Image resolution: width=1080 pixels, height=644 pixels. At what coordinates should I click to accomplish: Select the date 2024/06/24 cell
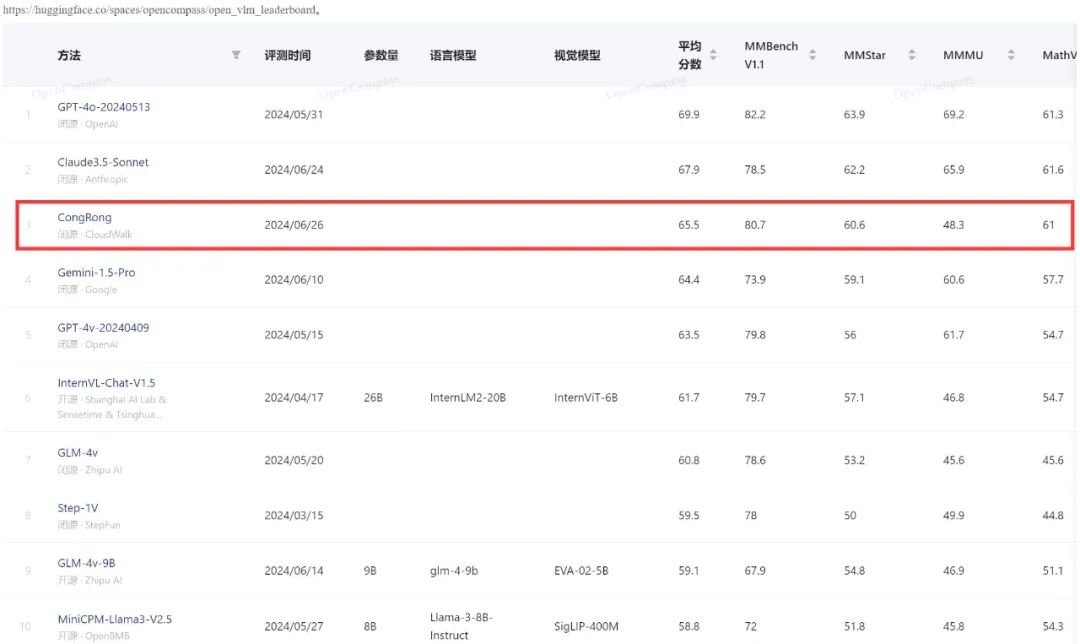[x=293, y=169]
